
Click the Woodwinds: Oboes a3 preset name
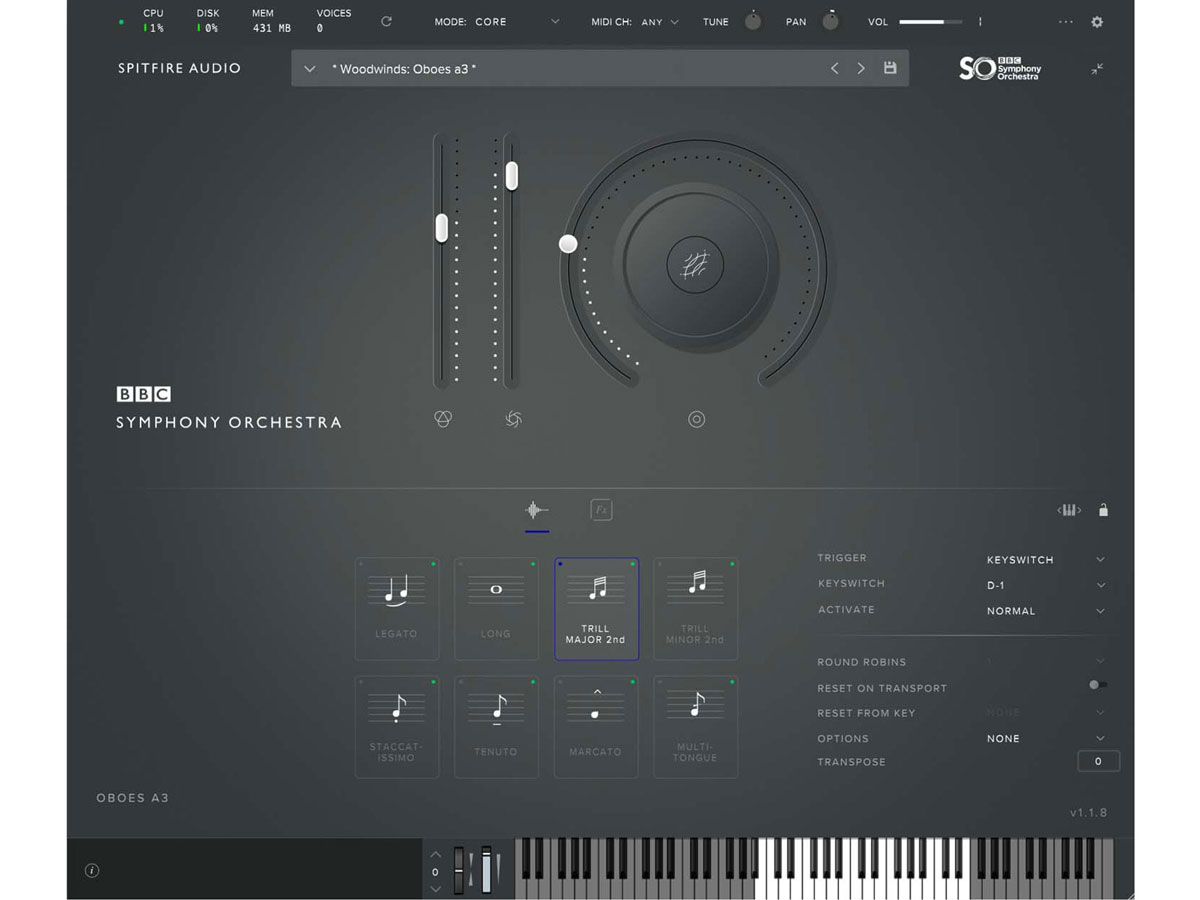pyautogui.click(x=404, y=69)
